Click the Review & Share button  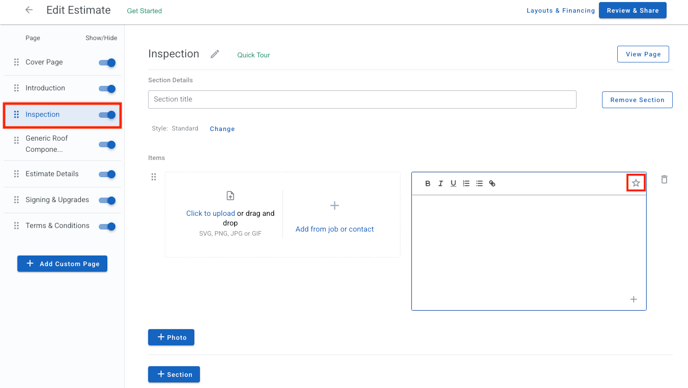point(633,11)
